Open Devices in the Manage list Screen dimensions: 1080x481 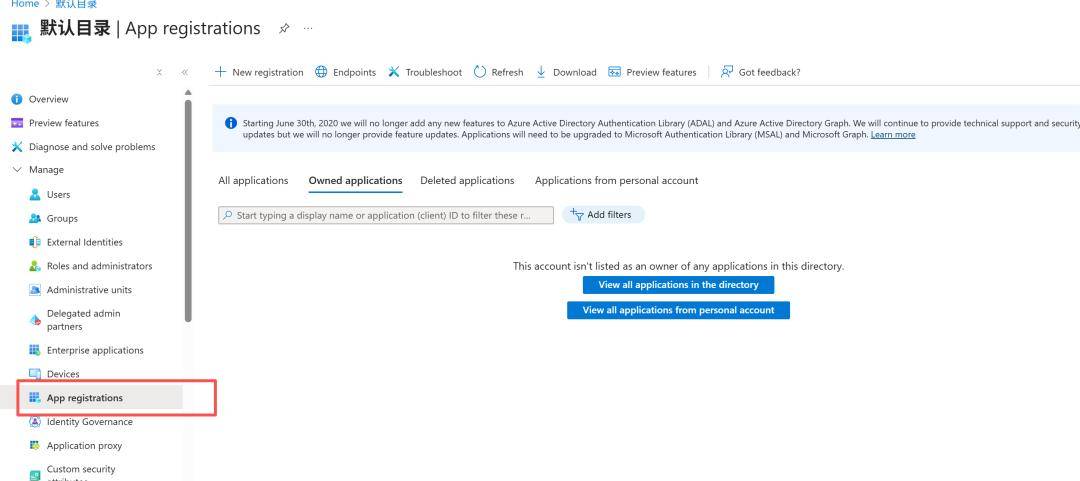click(x=63, y=374)
